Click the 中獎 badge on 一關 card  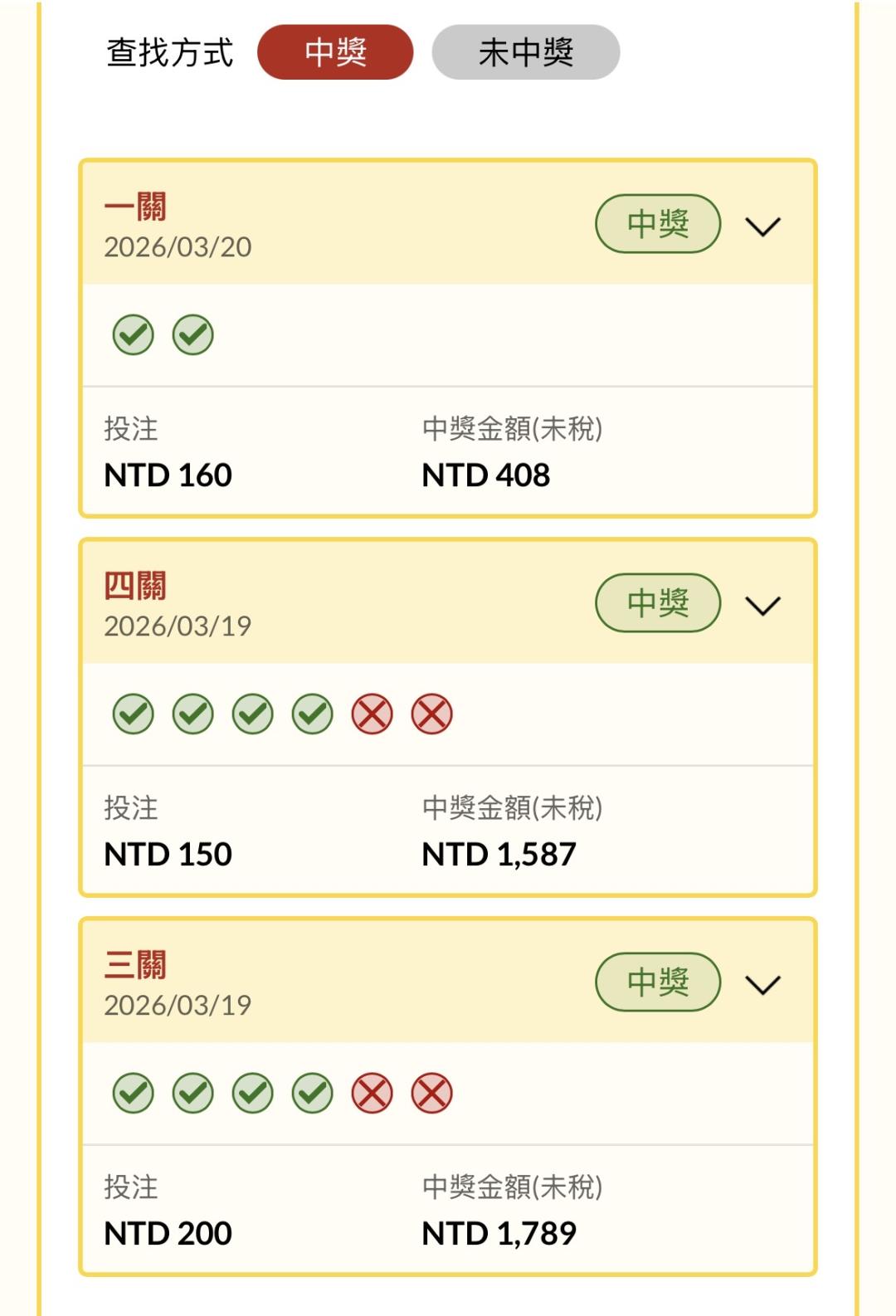[657, 223]
